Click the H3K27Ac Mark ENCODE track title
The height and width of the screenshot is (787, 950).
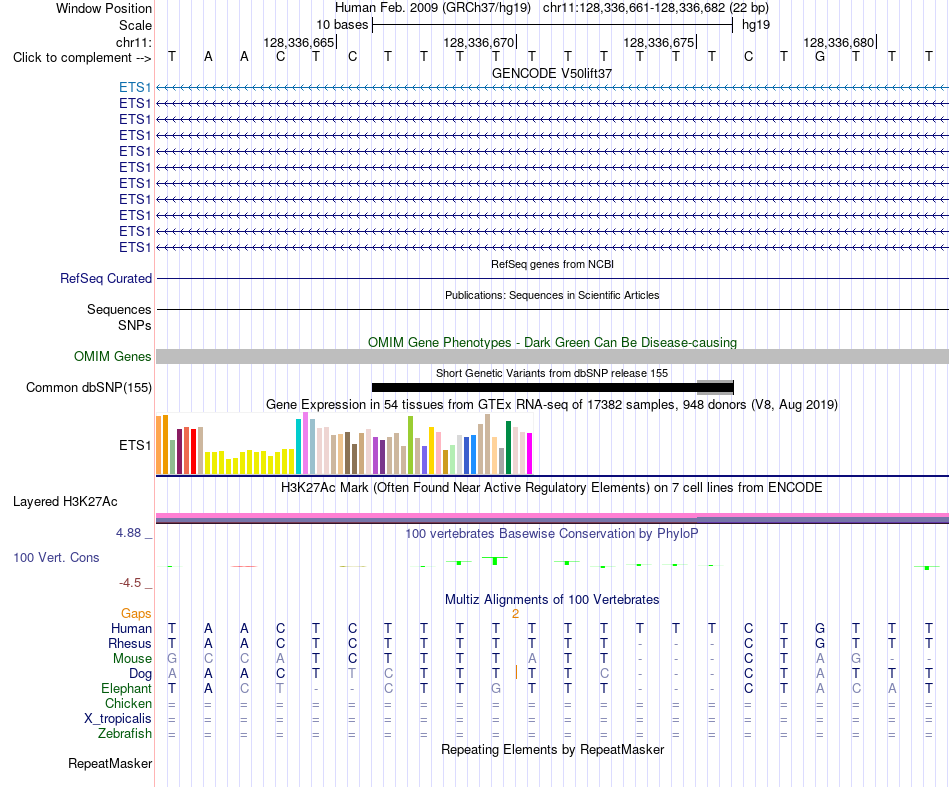552,488
